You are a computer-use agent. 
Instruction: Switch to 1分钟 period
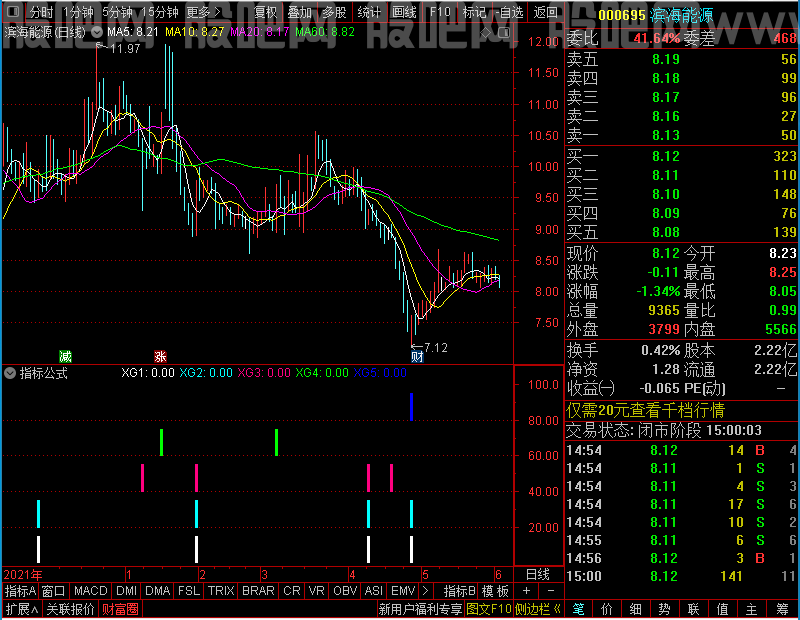[x=78, y=12]
